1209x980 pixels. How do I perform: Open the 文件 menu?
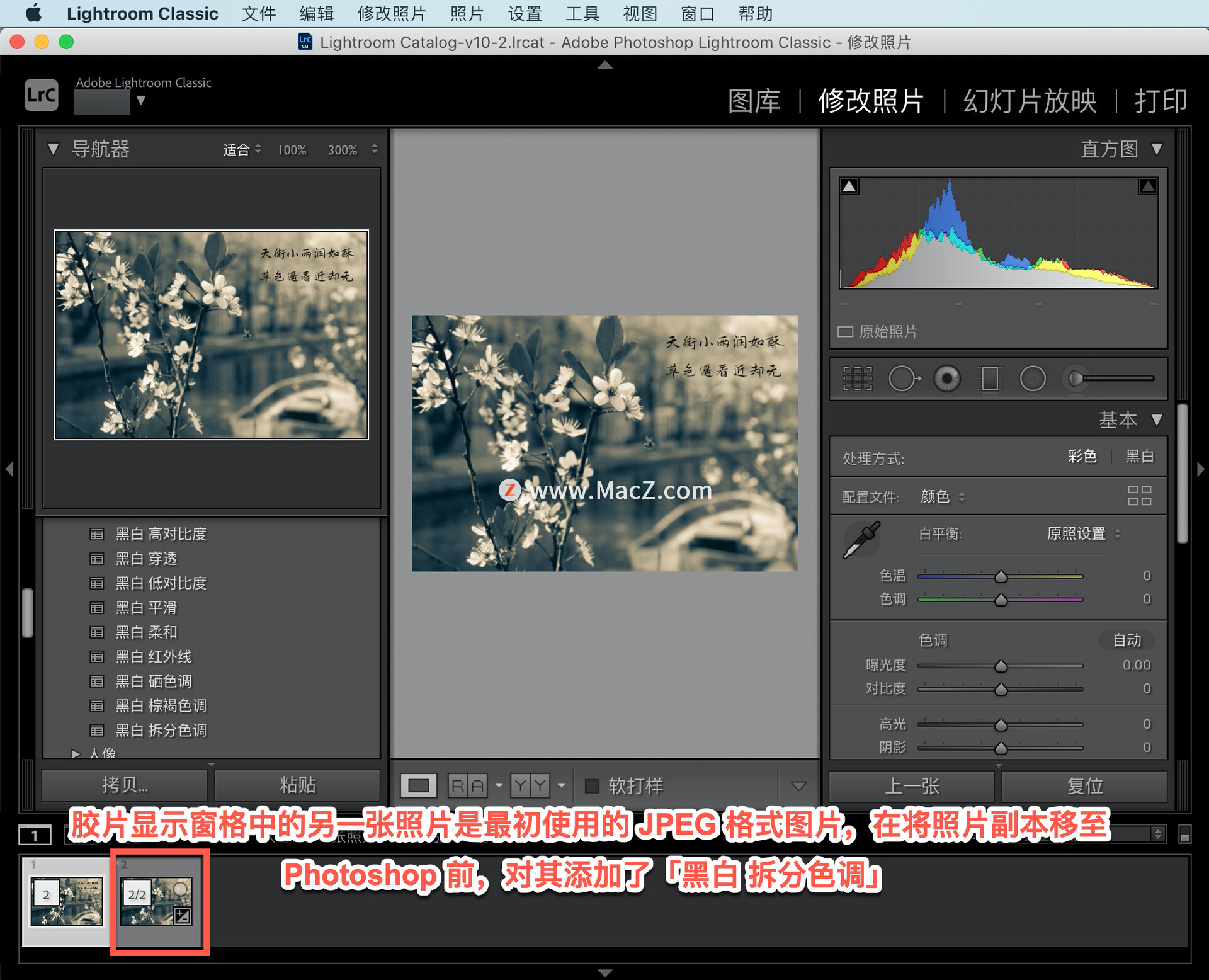point(259,13)
